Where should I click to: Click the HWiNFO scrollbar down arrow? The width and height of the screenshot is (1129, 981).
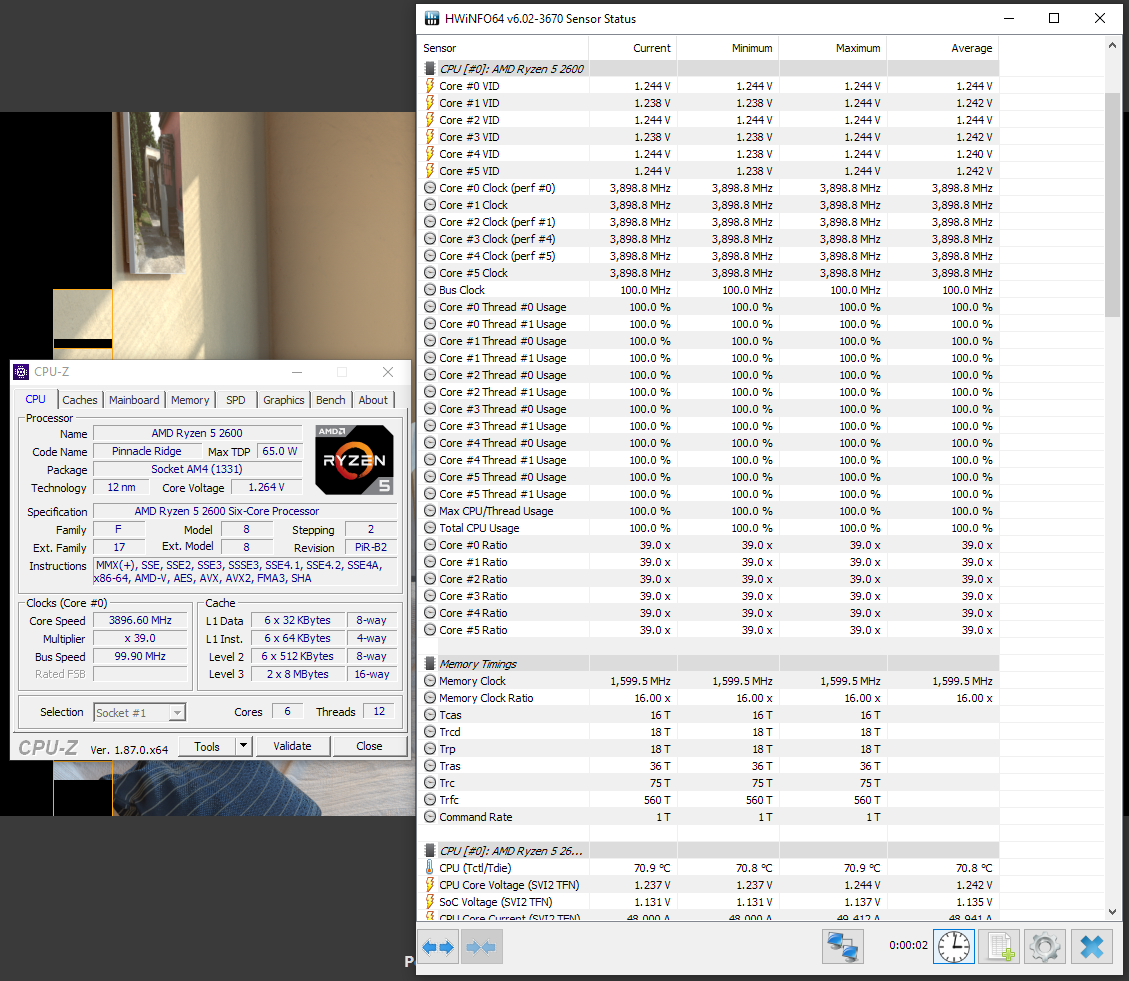point(1112,911)
